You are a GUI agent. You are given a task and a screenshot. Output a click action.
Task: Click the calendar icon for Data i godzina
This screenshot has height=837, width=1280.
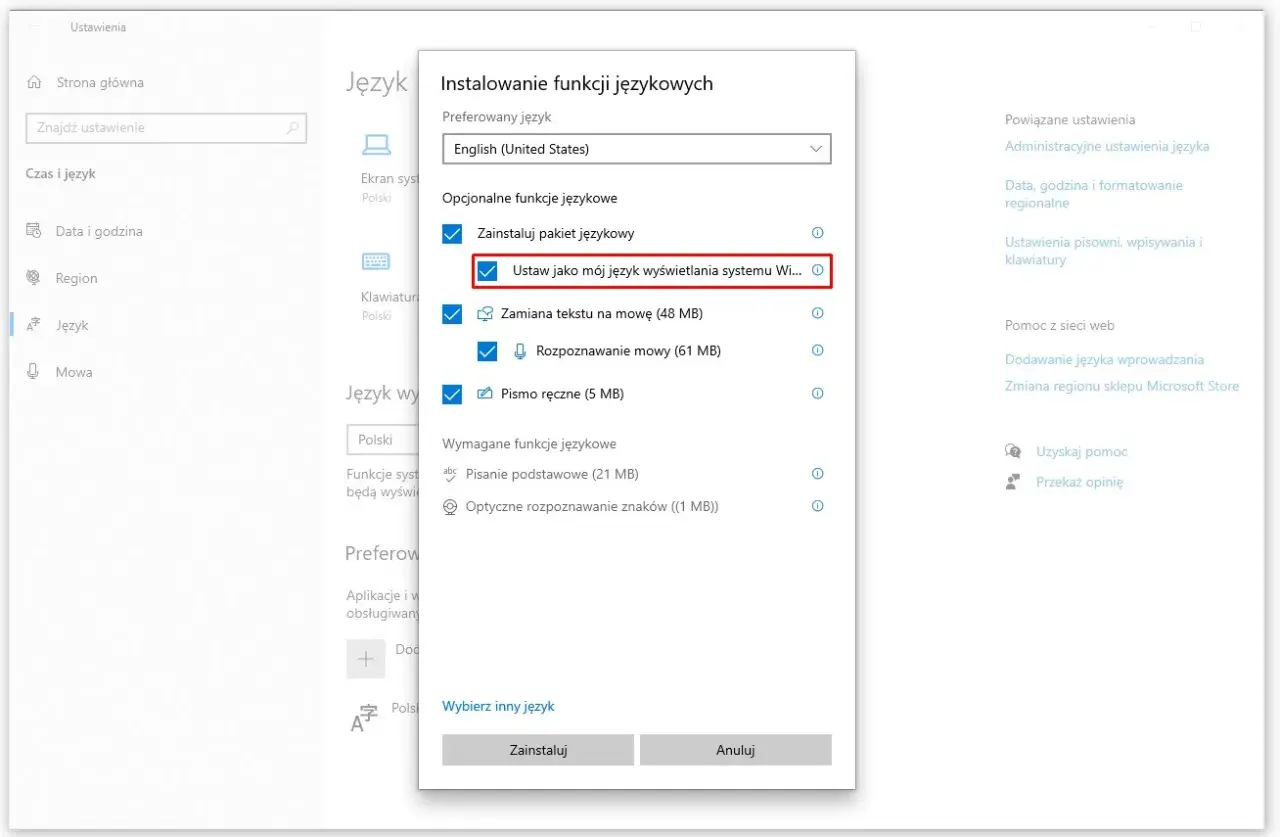34,231
